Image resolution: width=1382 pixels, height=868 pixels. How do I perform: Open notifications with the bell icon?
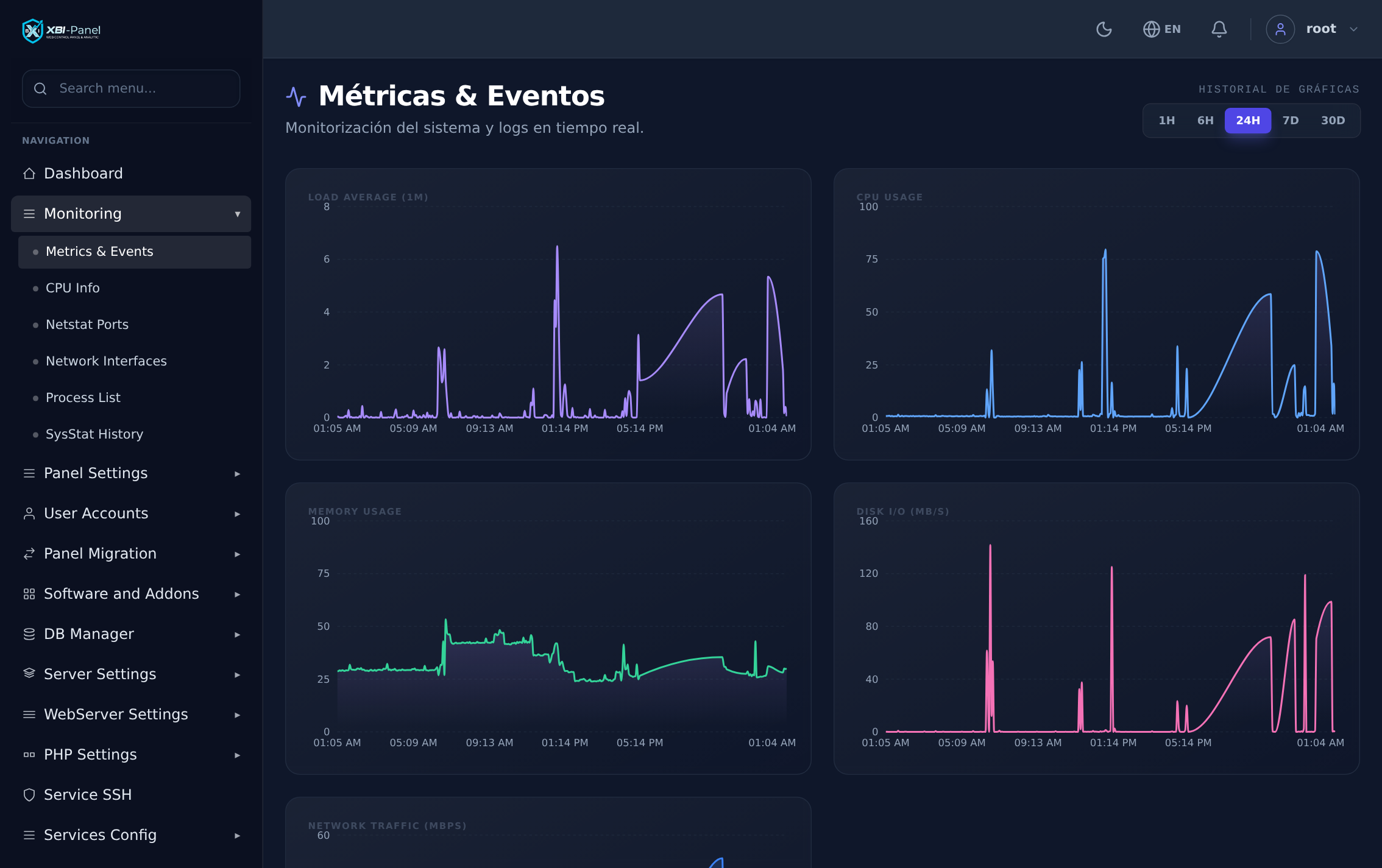[1219, 29]
